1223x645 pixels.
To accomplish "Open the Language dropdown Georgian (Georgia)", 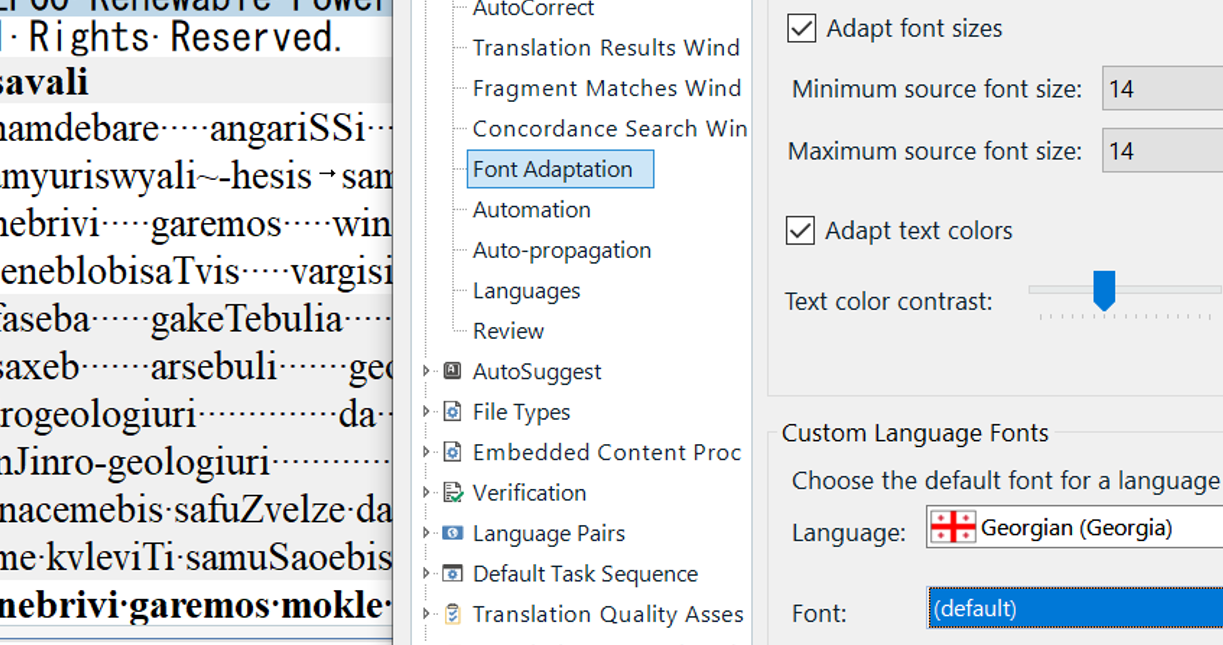I will coord(1074,527).
